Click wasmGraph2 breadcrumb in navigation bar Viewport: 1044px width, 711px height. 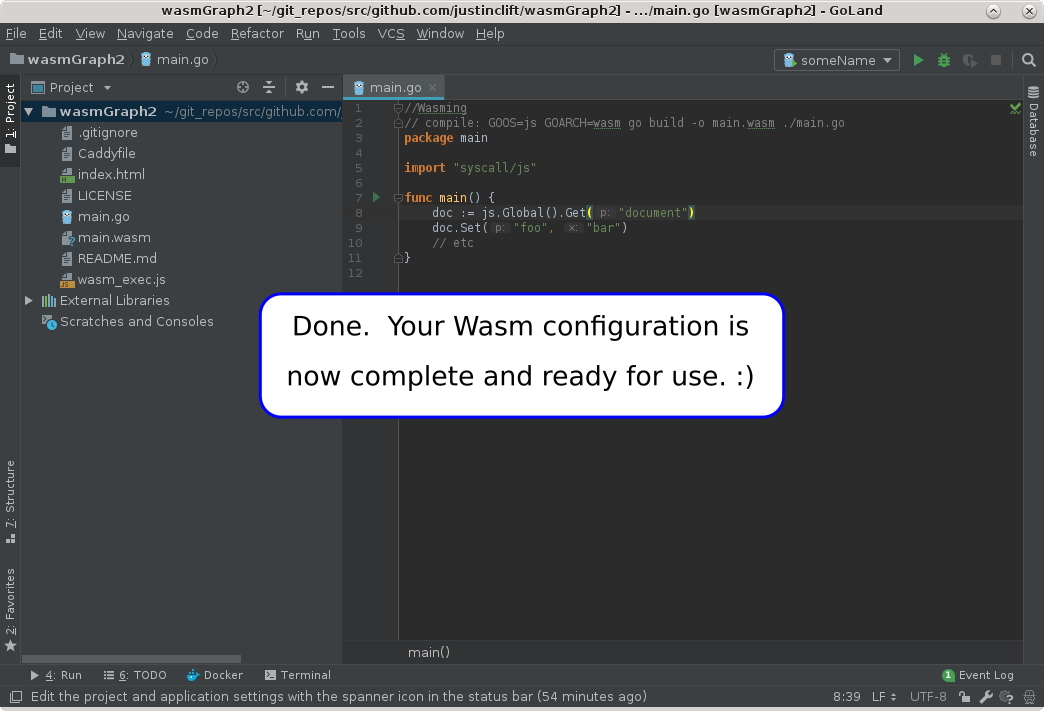coord(68,59)
